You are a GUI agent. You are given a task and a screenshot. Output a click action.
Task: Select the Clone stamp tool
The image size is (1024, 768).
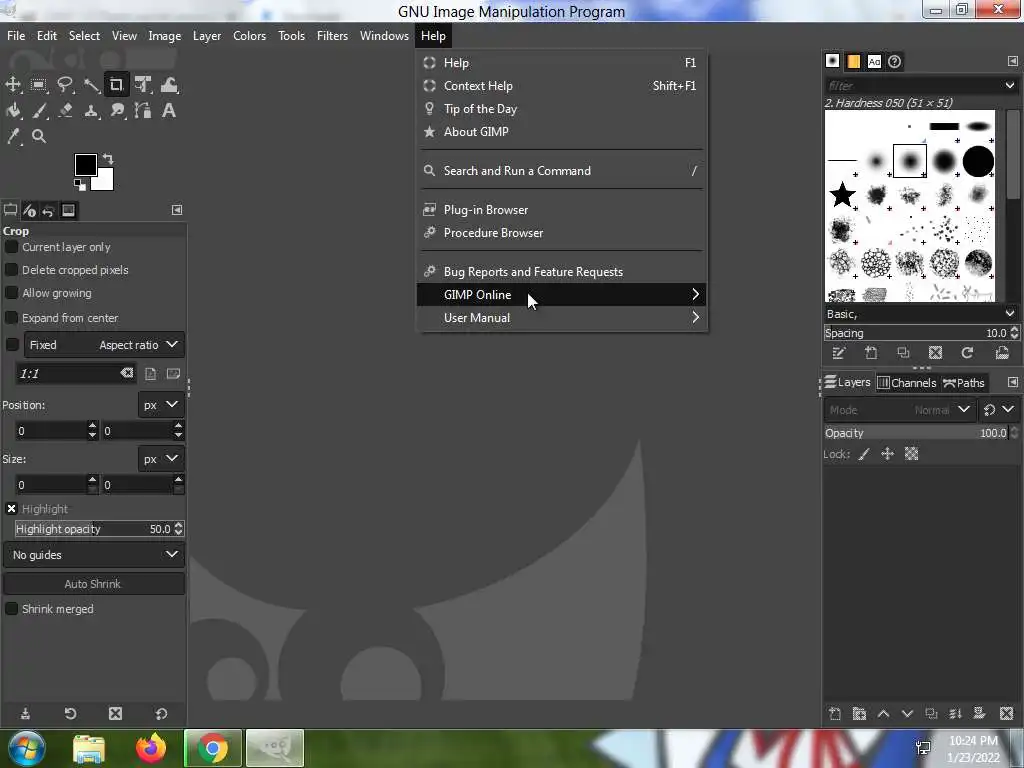[x=91, y=110]
